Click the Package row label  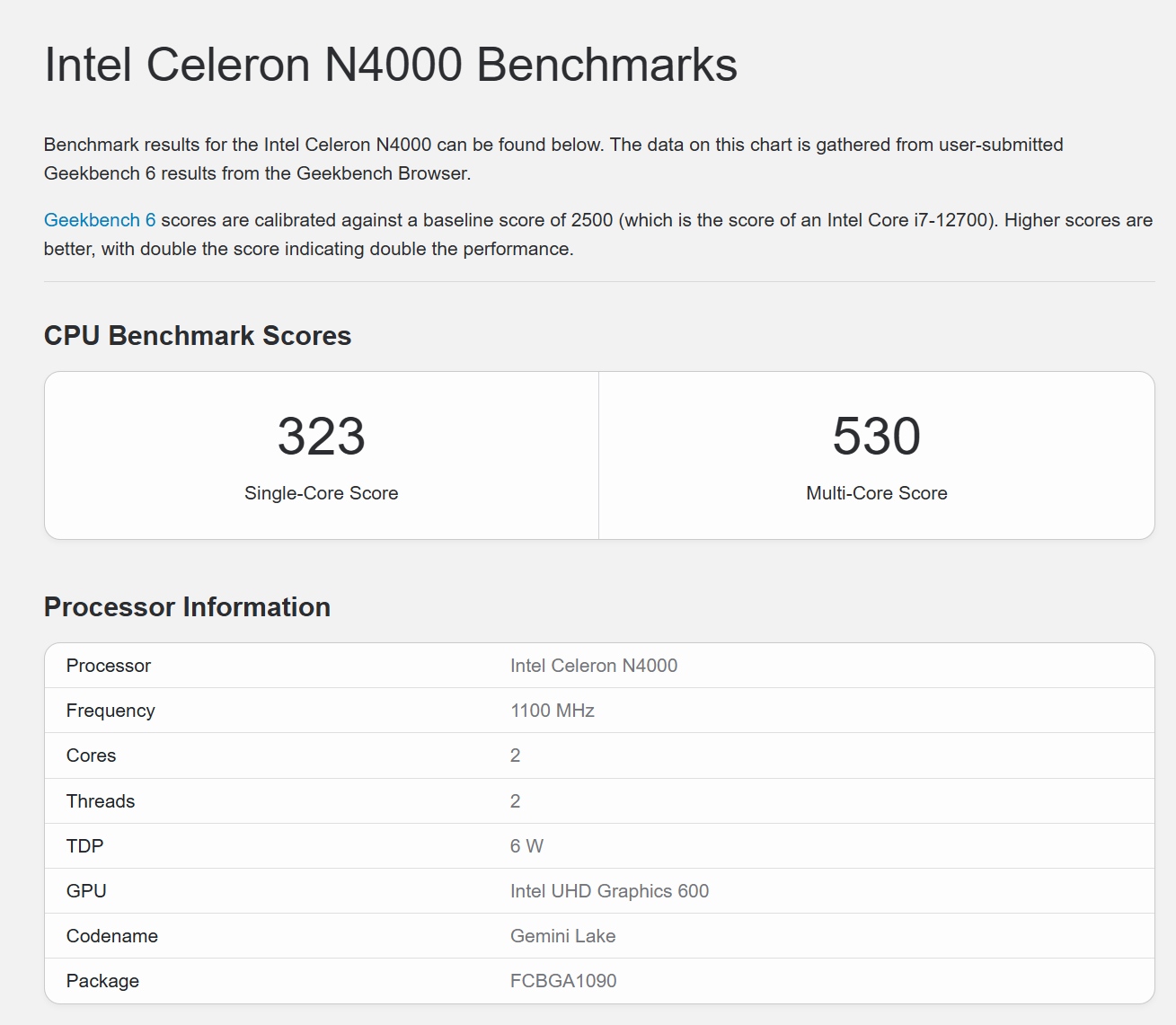102,981
